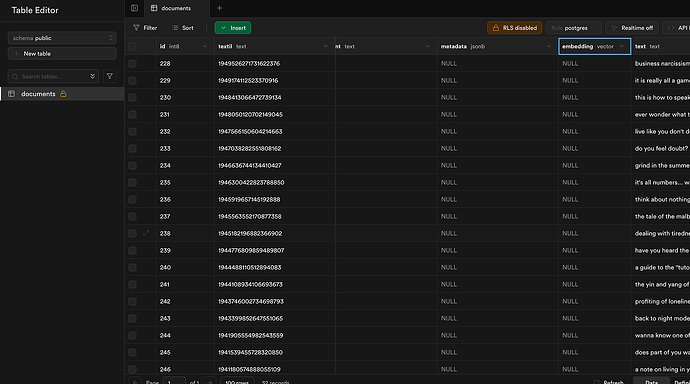This screenshot has width=690, height=384.
Task: Click the embedding vector column header
Action: (x=594, y=46)
